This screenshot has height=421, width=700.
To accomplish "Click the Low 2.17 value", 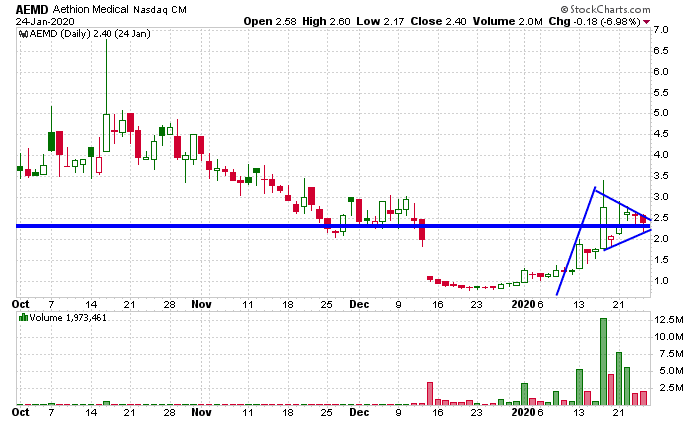I will pos(380,21).
